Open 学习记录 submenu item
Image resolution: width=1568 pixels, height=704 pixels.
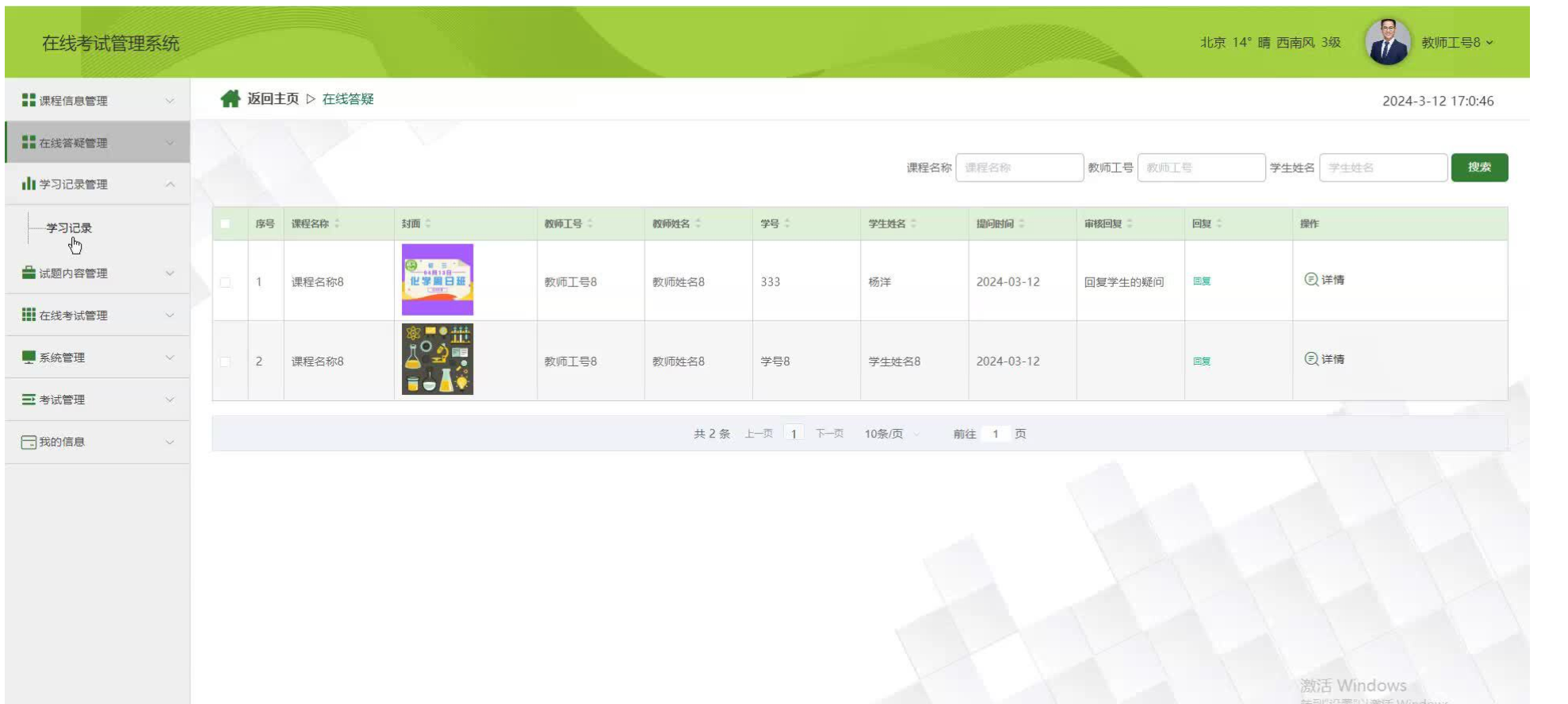(x=69, y=228)
